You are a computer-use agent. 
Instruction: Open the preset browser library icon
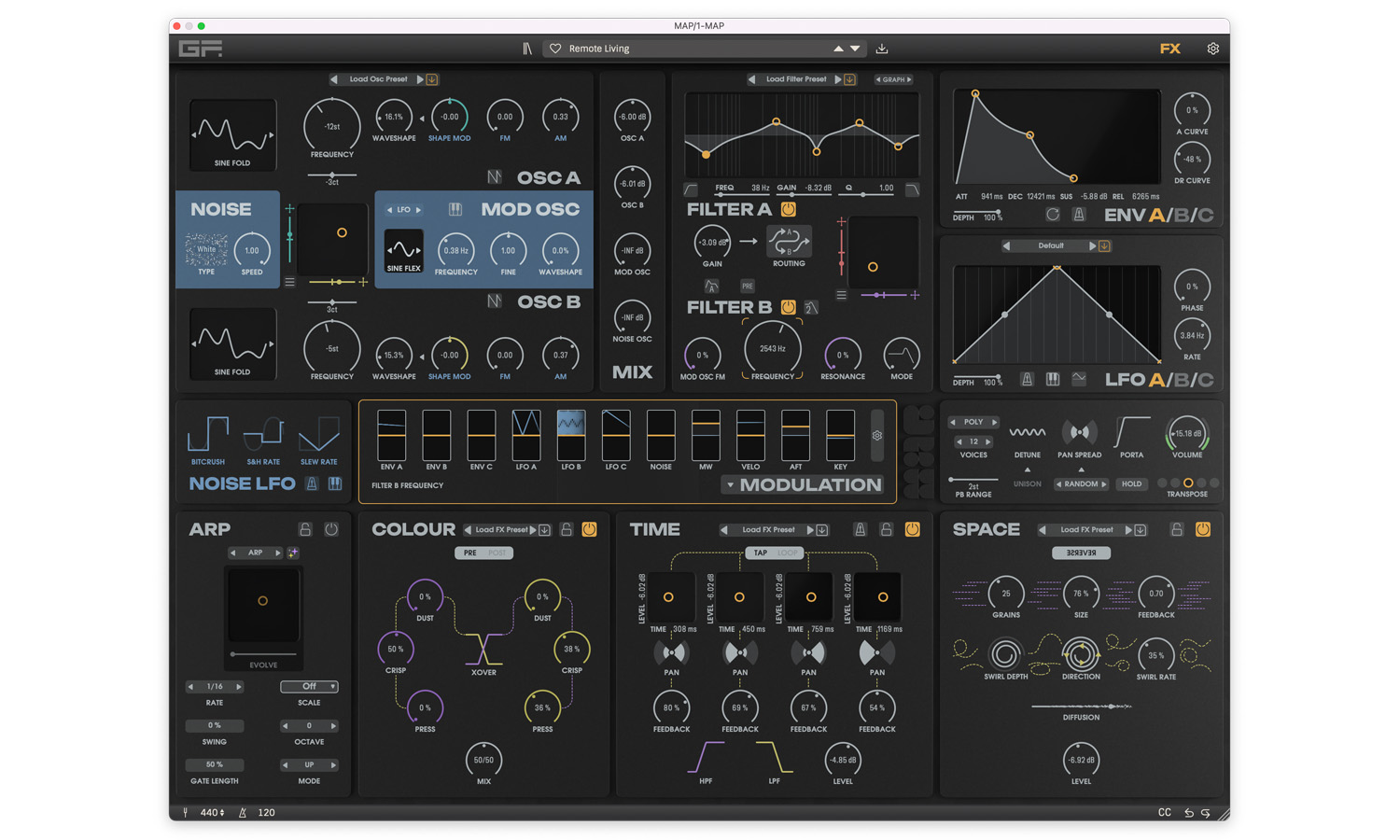pos(527,49)
